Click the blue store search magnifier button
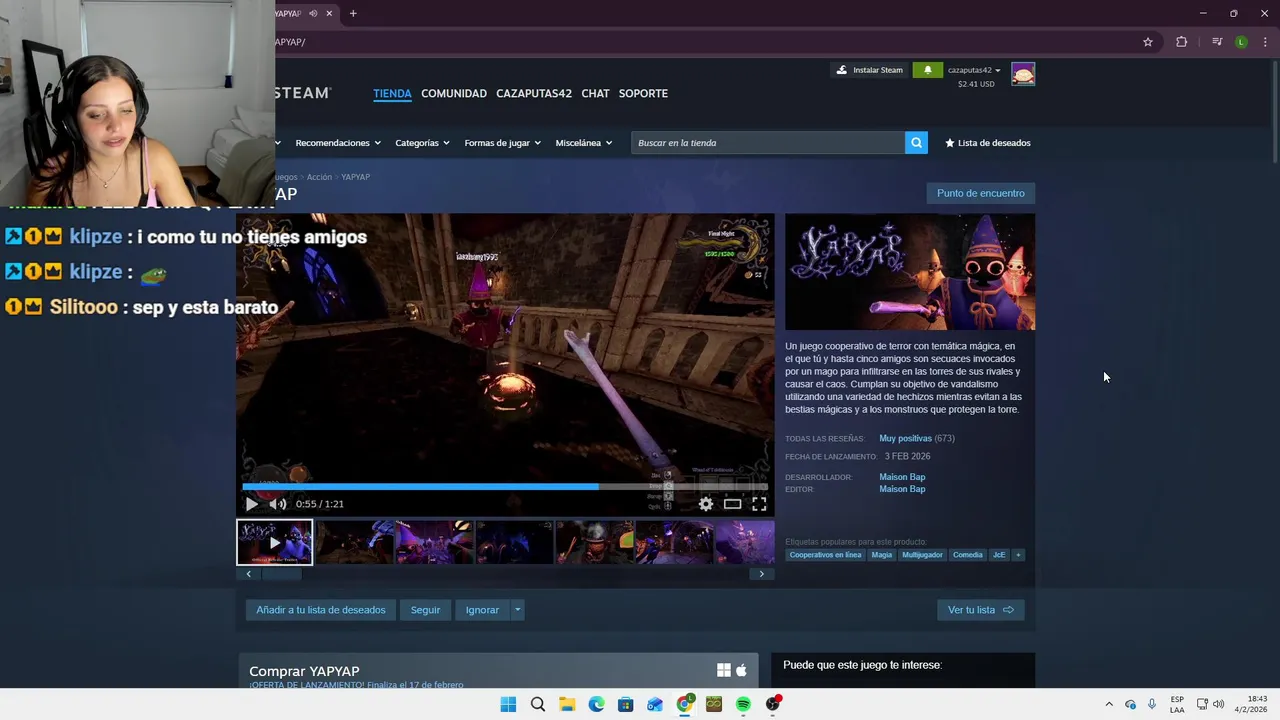Screen dimensions: 1280x720 [916, 143]
